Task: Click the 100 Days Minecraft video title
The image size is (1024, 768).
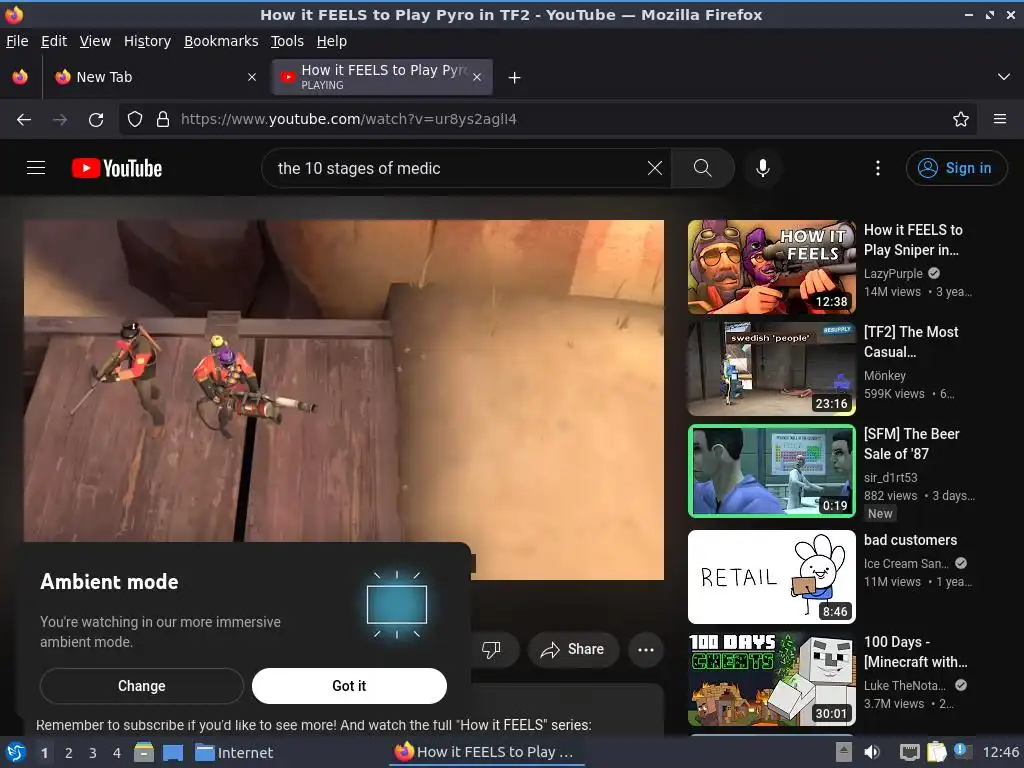Action: pos(916,652)
